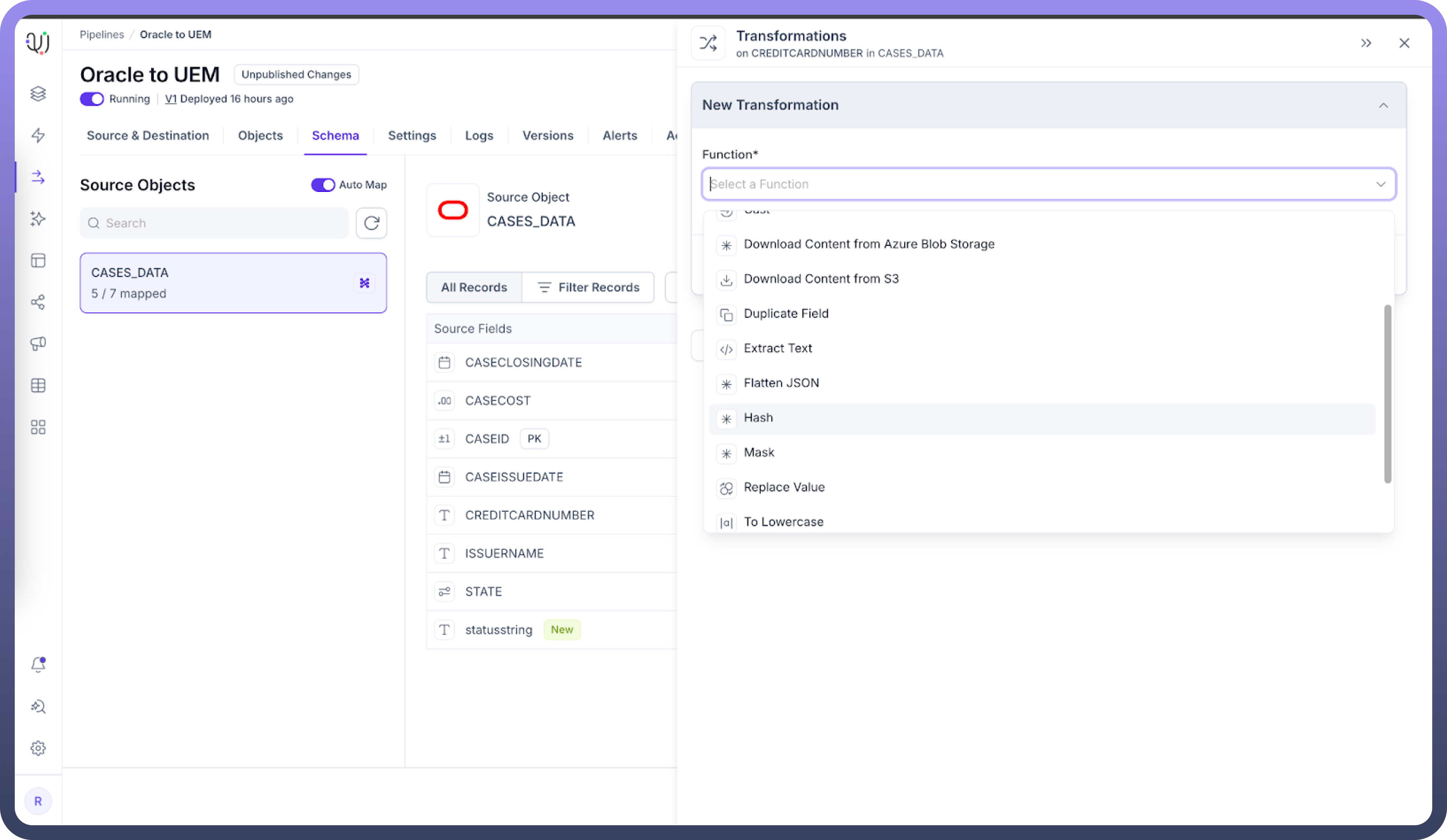Select Mask function option
Screen dimensions: 1447x840
click(x=759, y=452)
